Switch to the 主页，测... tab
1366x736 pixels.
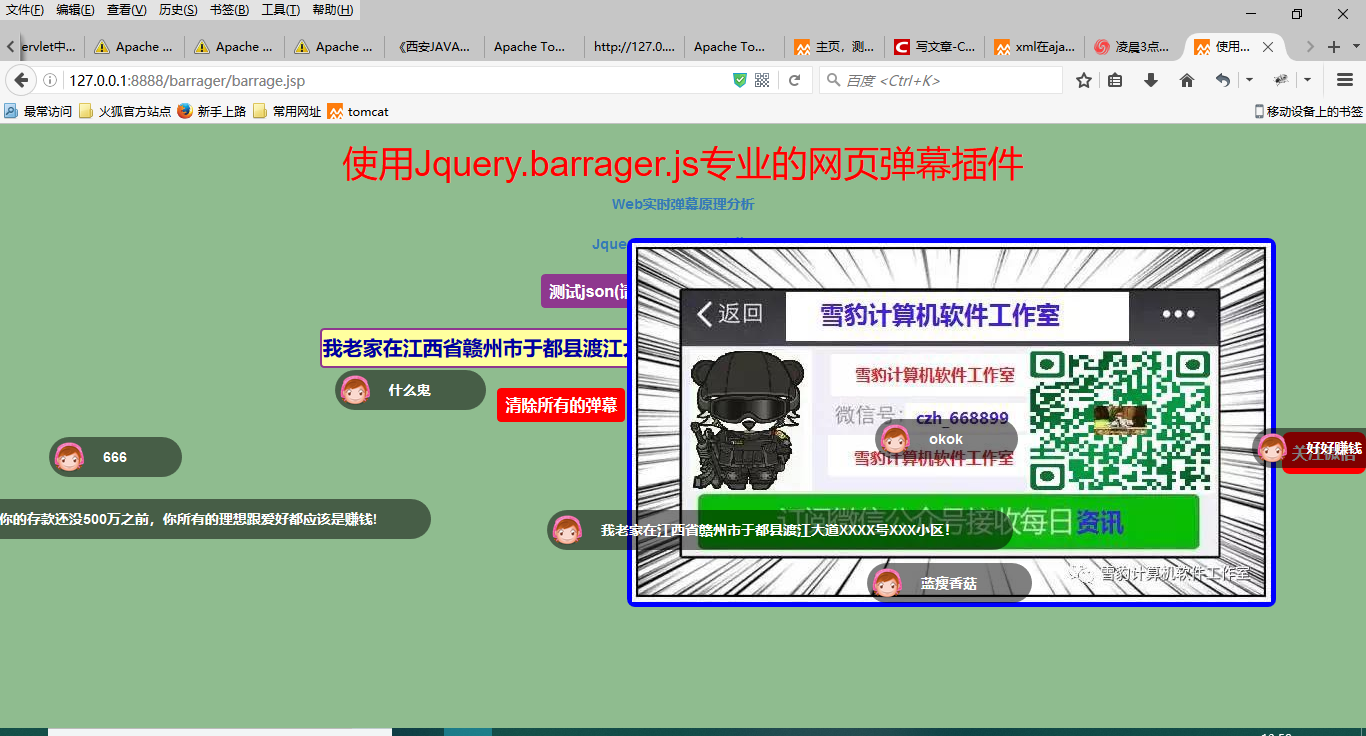834,47
